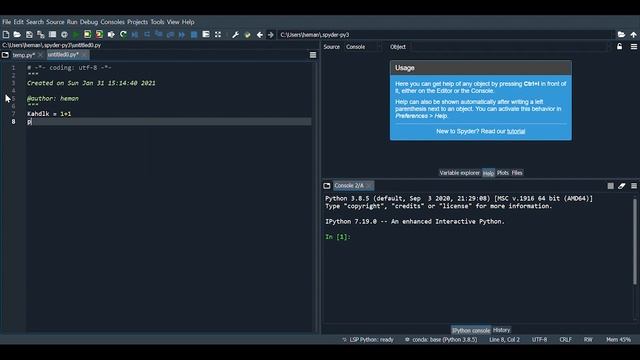
Task: Start debugging the file
Action: [x=135, y=35]
